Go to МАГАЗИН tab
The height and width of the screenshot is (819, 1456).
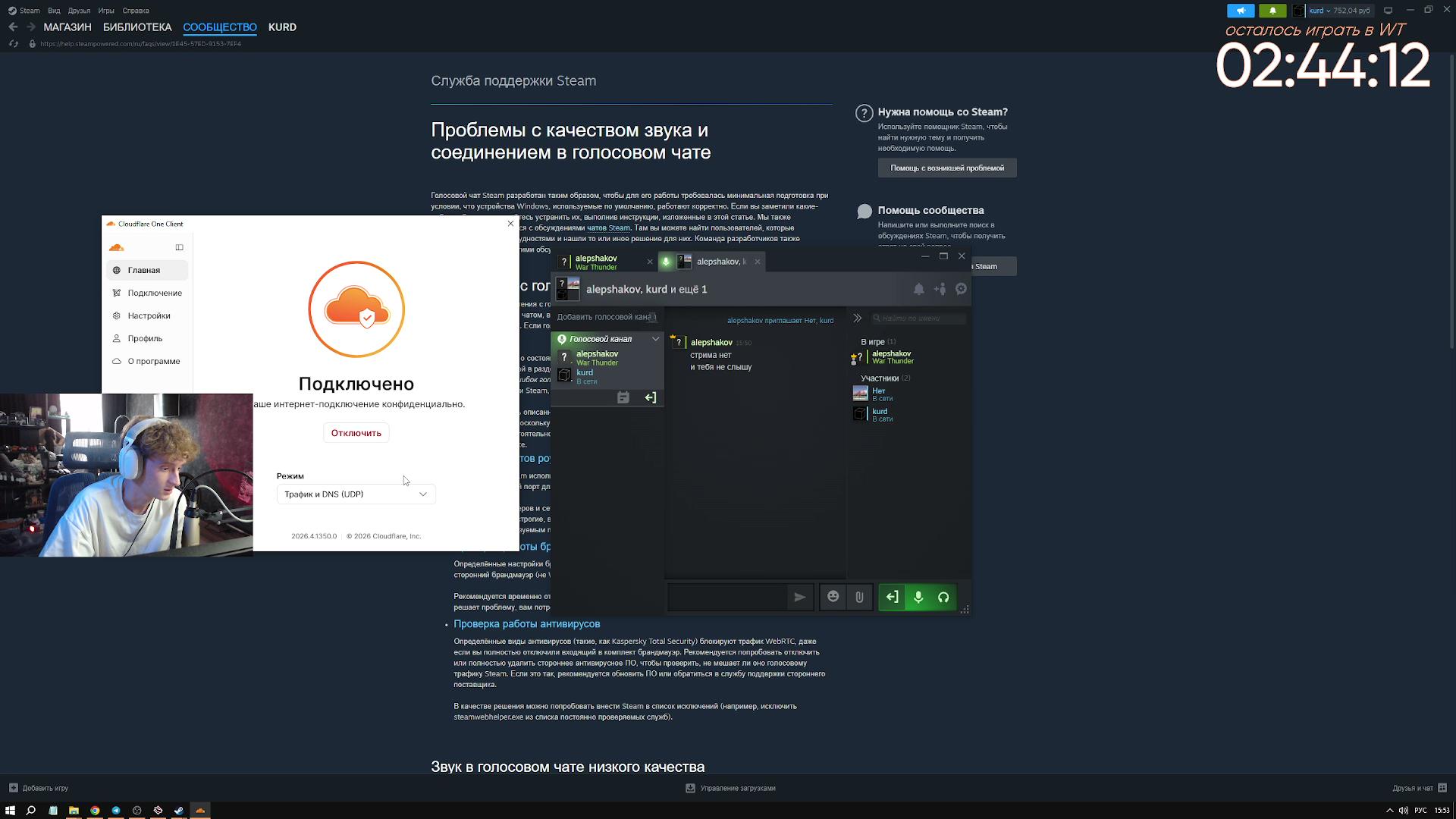pyautogui.click(x=67, y=27)
